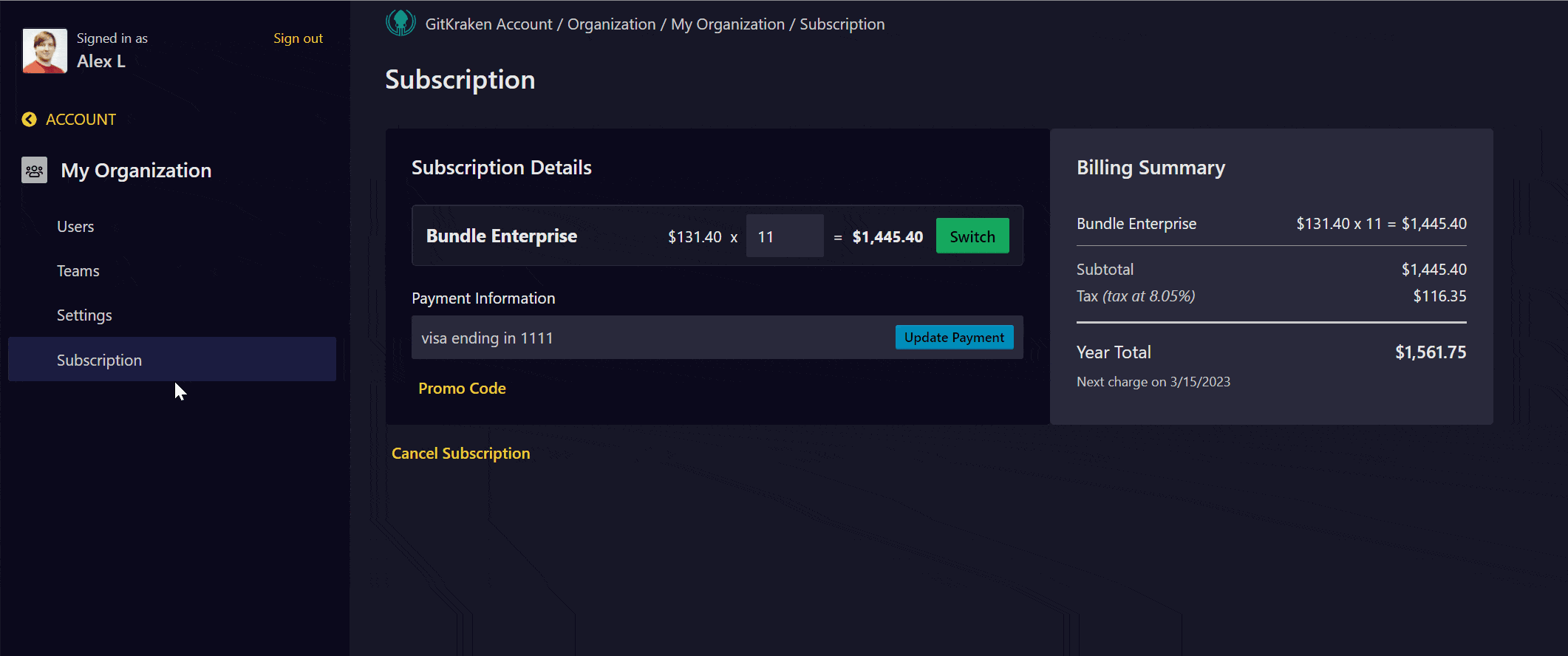Click the yellow back arrow beside ACCOUNT

[x=29, y=120]
